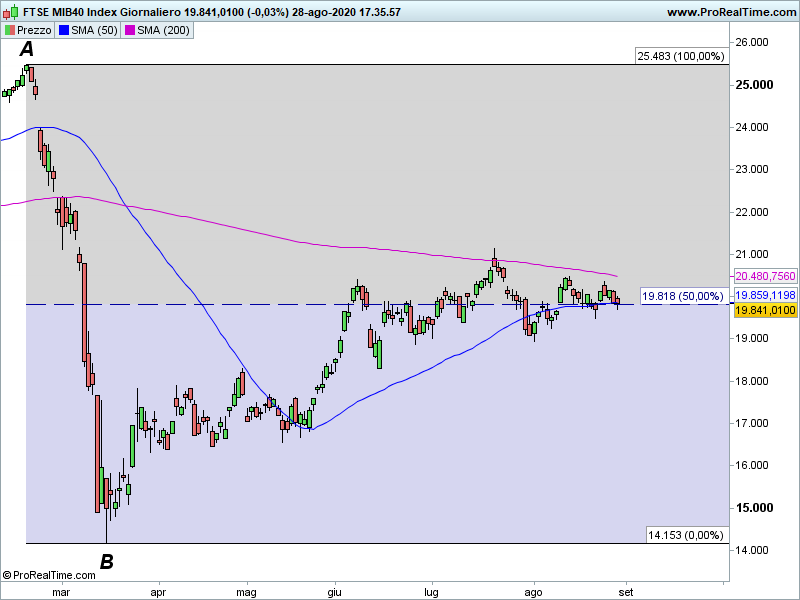Select the Prezzo legend tab
Screen dimensions: 800x600
click(x=28, y=30)
